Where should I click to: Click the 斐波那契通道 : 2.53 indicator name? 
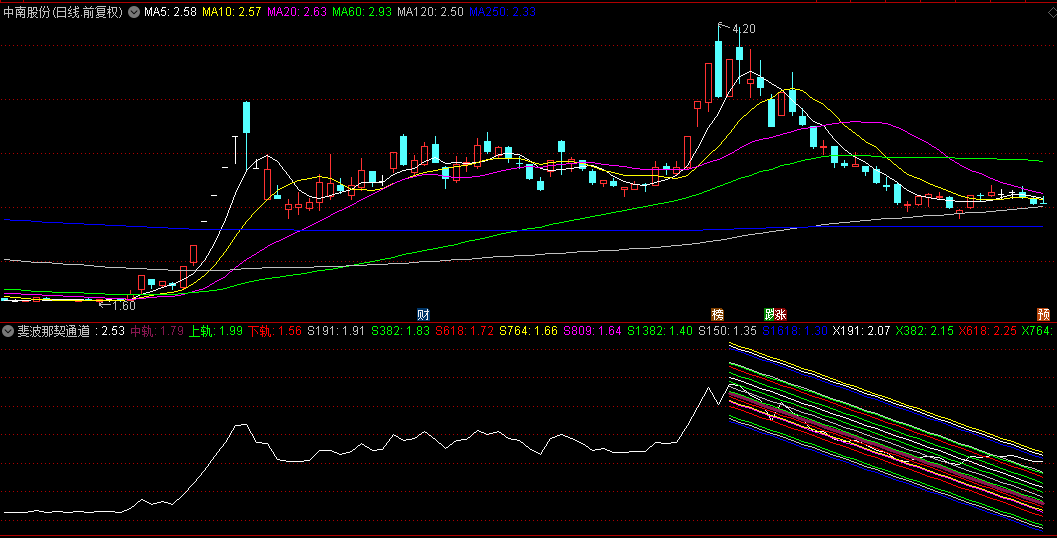pos(71,331)
